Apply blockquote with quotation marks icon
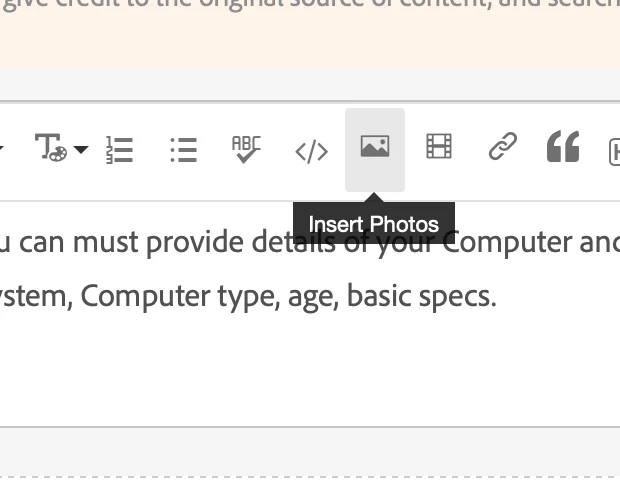Viewport: 620px width, 480px height. [563, 146]
